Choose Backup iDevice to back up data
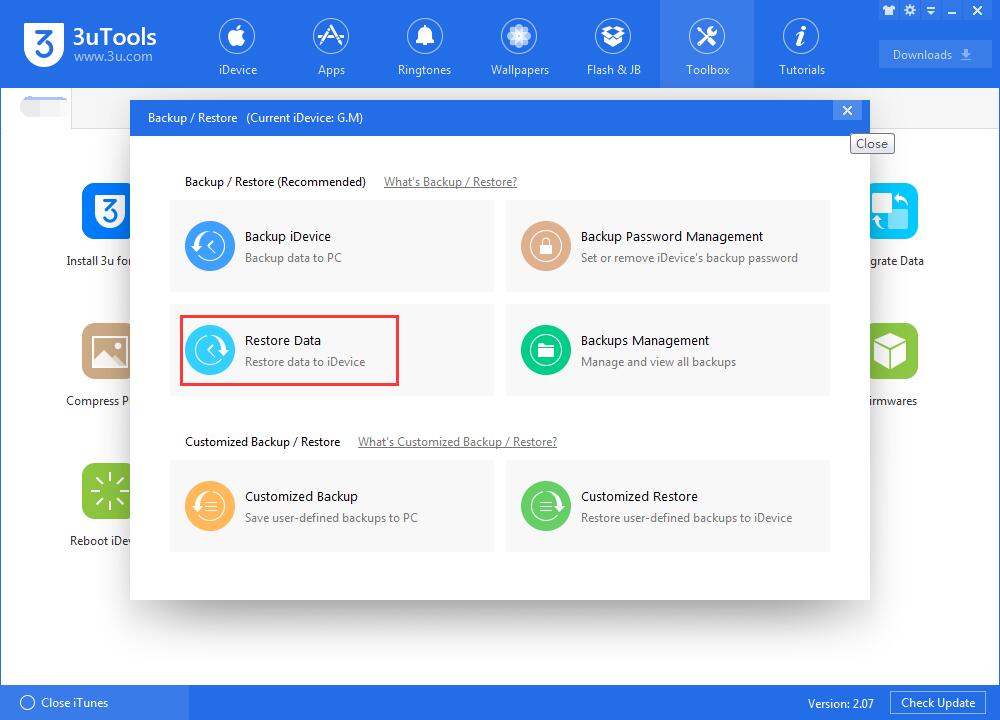The width and height of the screenshot is (1000, 720). 332,246
